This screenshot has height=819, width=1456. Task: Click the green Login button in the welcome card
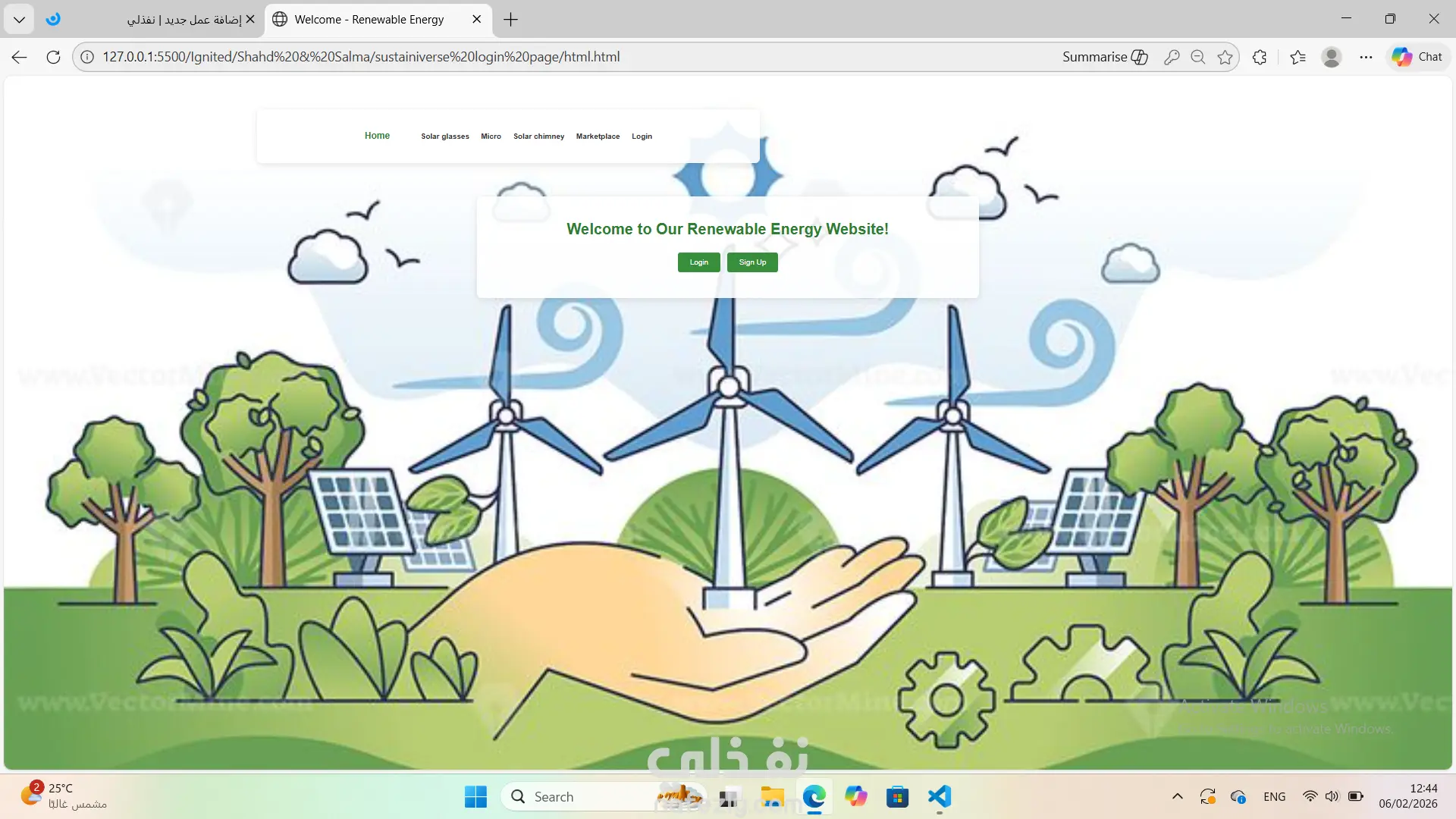(x=698, y=262)
